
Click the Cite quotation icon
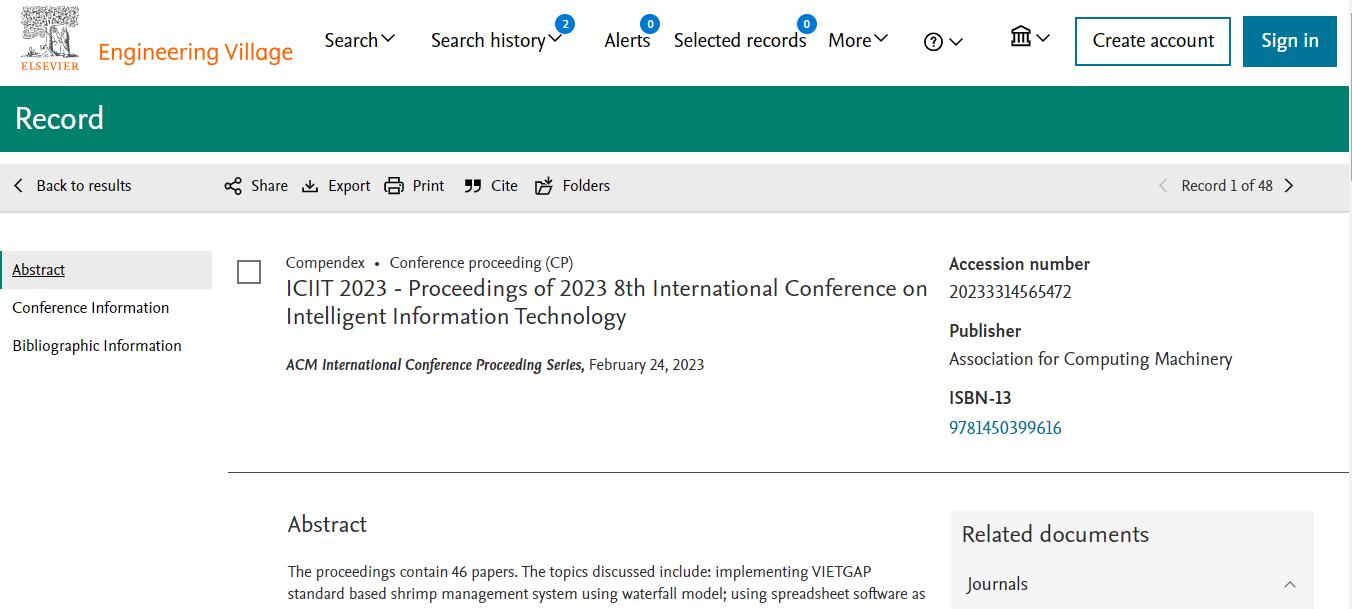pyautogui.click(x=473, y=186)
